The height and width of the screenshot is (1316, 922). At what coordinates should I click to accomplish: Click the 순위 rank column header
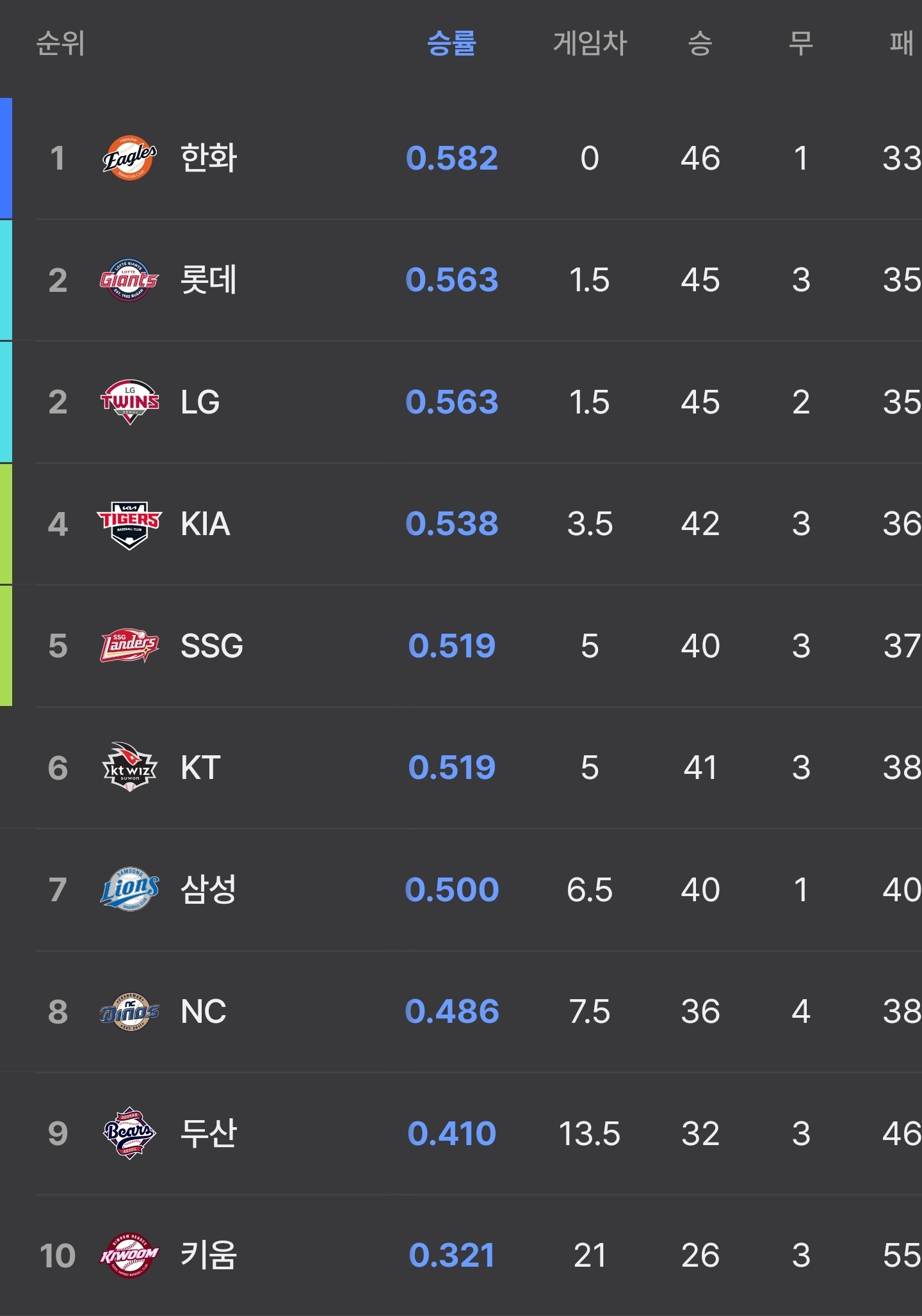(61, 44)
